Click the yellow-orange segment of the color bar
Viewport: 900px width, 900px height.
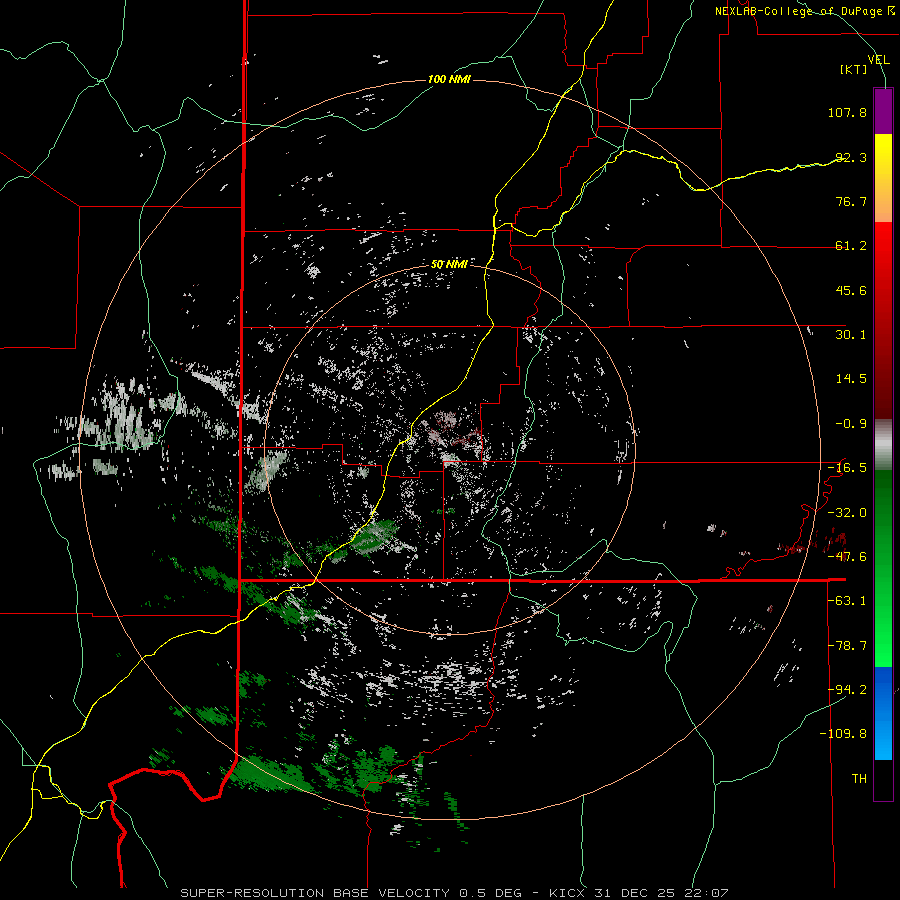(x=883, y=178)
